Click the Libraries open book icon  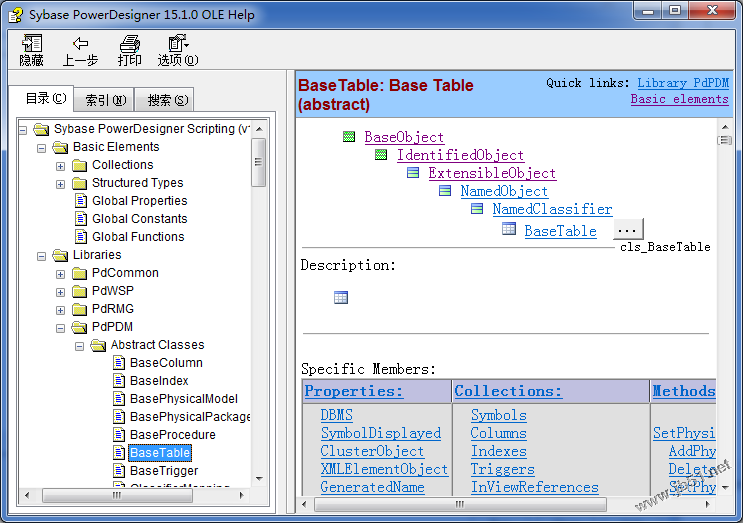point(60,255)
